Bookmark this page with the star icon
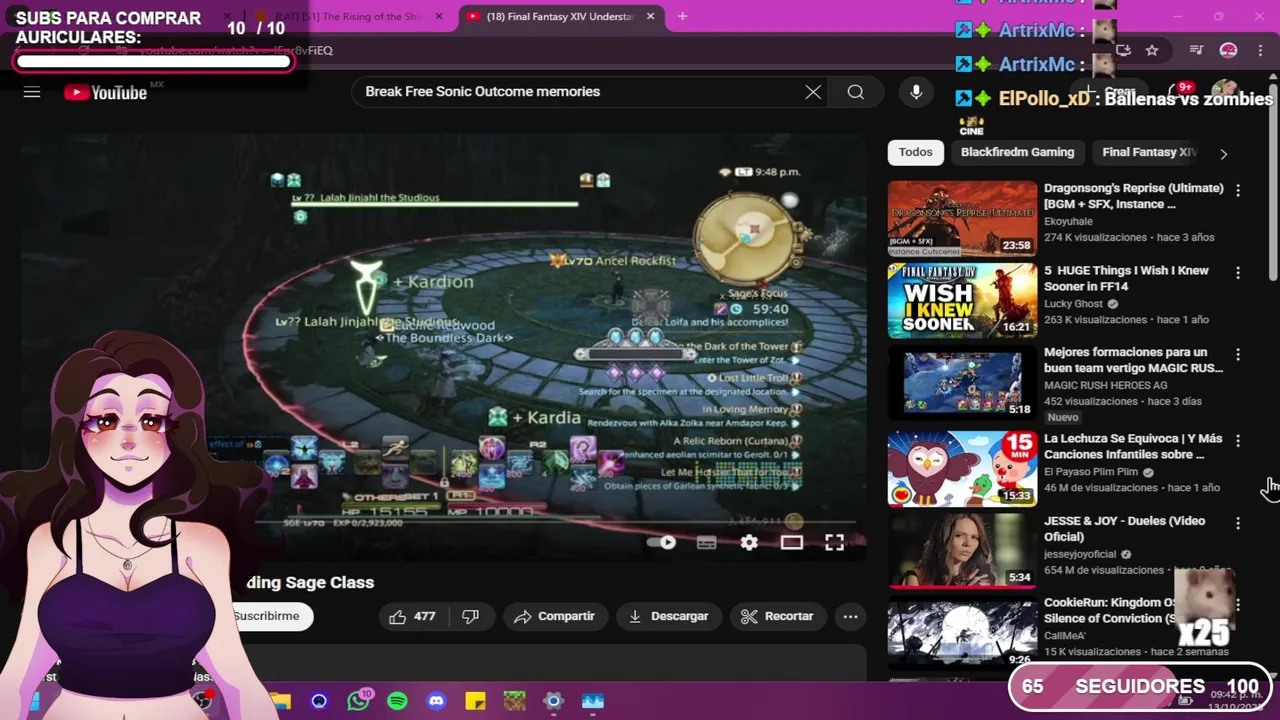The width and height of the screenshot is (1280, 720). point(1152,50)
